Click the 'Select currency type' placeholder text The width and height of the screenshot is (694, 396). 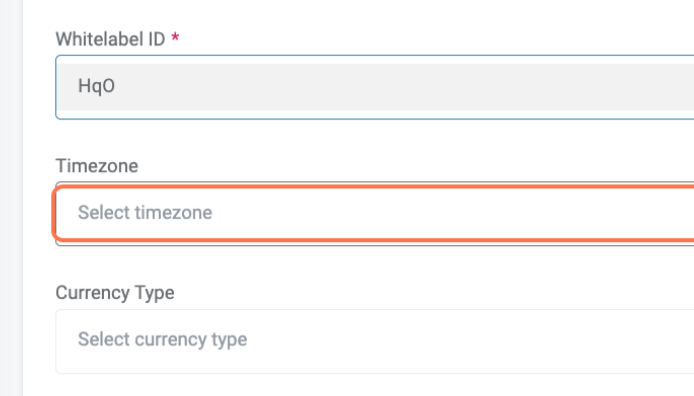tap(162, 340)
